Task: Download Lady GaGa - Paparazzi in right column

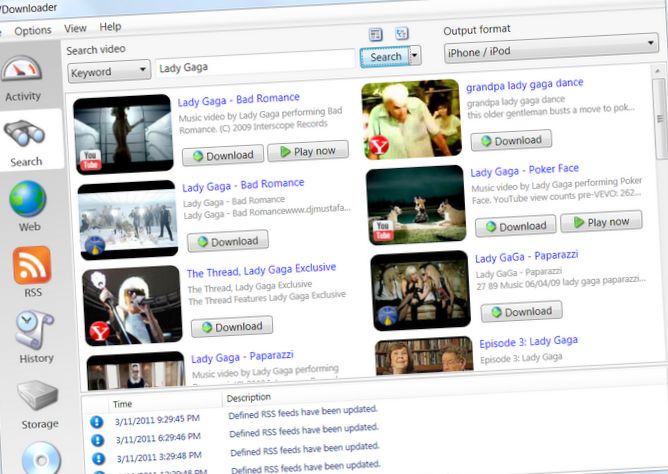Action: point(522,312)
